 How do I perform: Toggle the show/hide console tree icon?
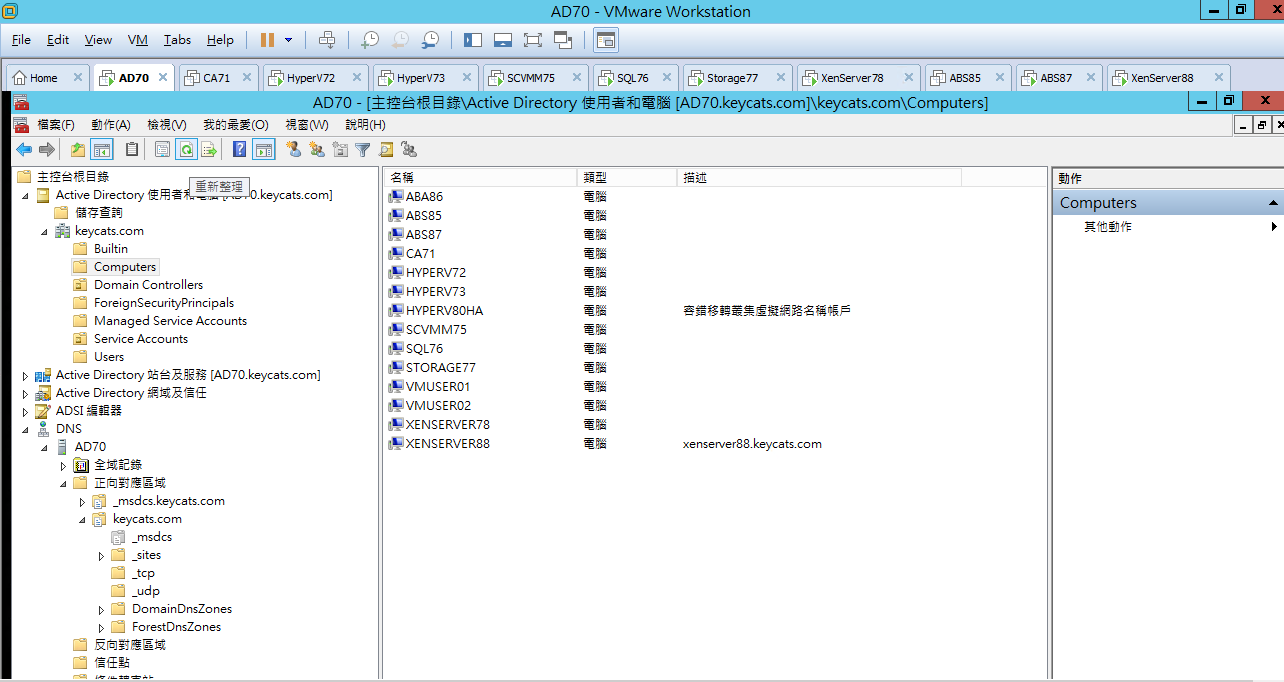[101, 150]
